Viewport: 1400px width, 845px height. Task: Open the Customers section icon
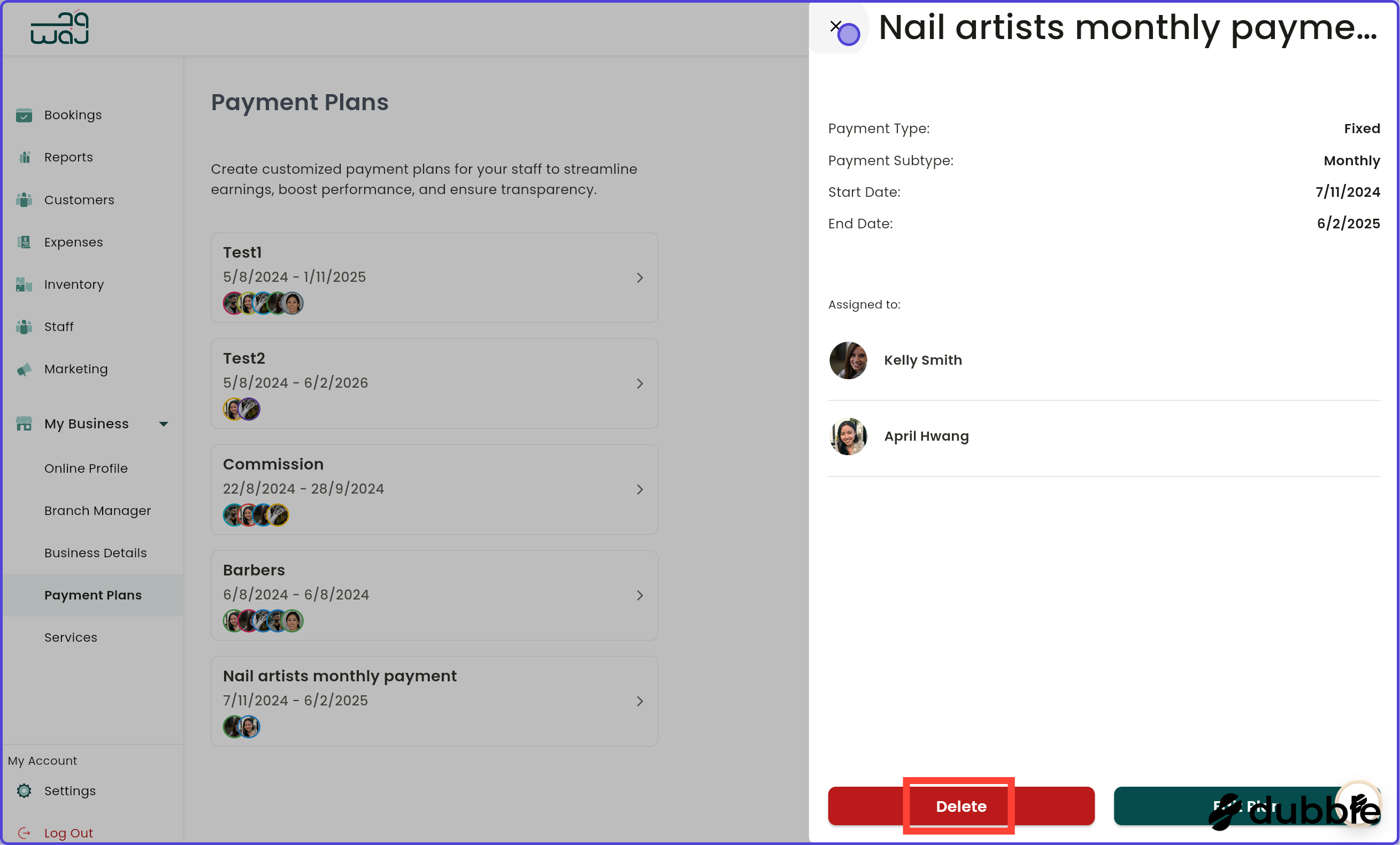pos(24,200)
